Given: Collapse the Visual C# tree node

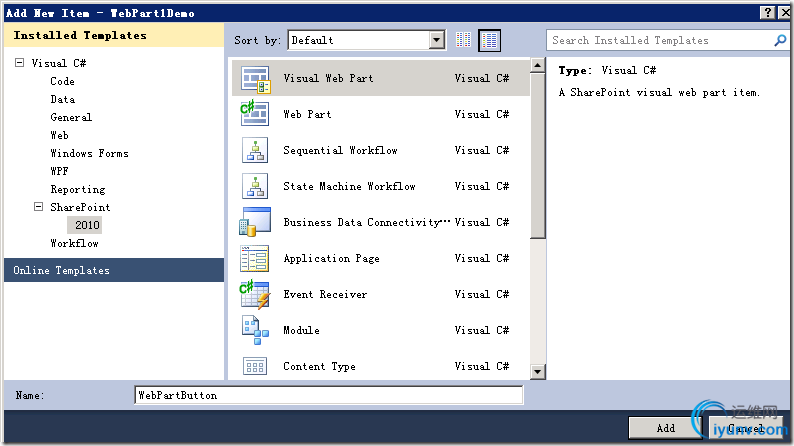Looking at the screenshot, I should [20, 63].
